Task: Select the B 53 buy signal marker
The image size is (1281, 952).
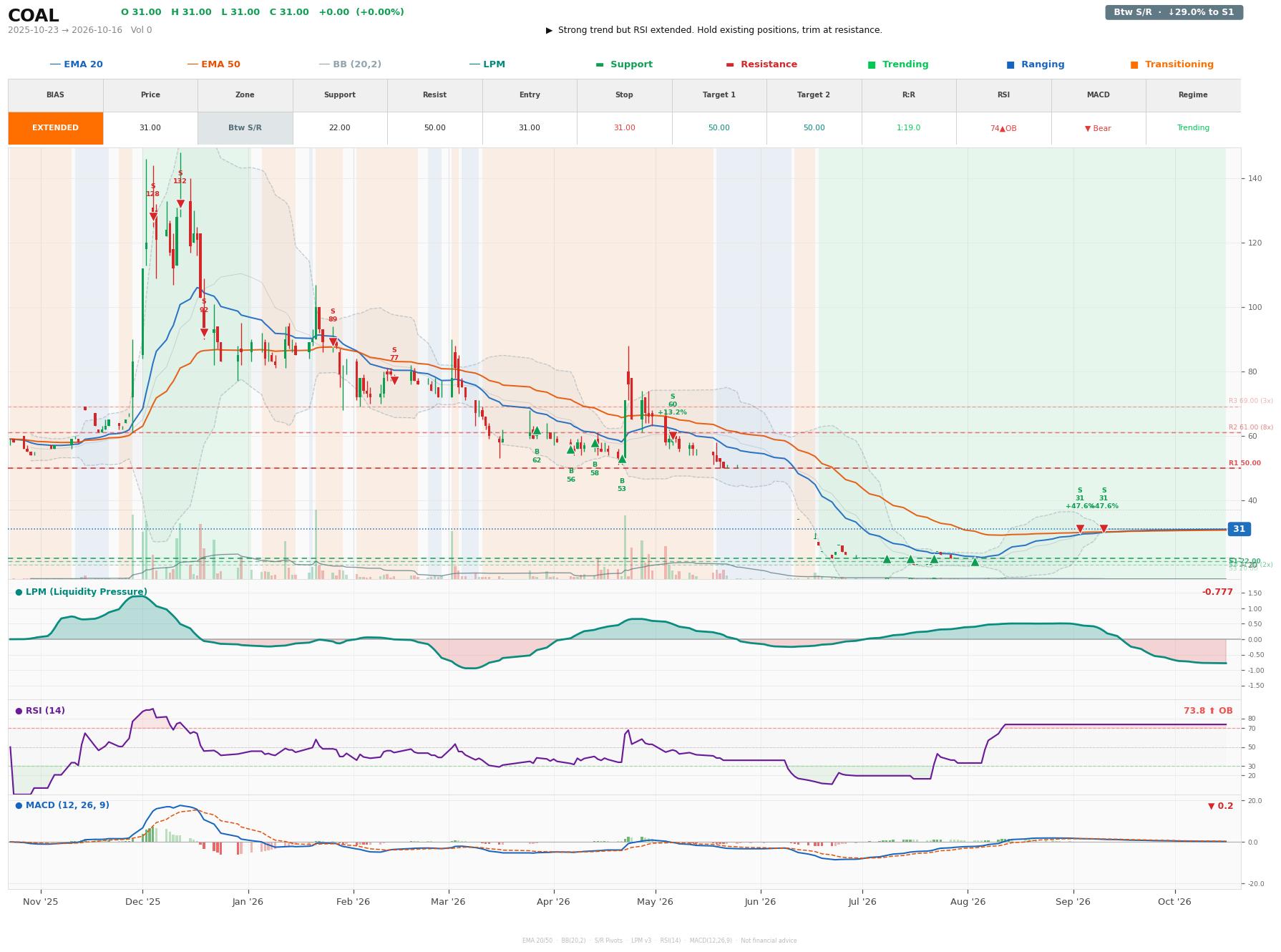Action: pyautogui.click(x=622, y=459)
